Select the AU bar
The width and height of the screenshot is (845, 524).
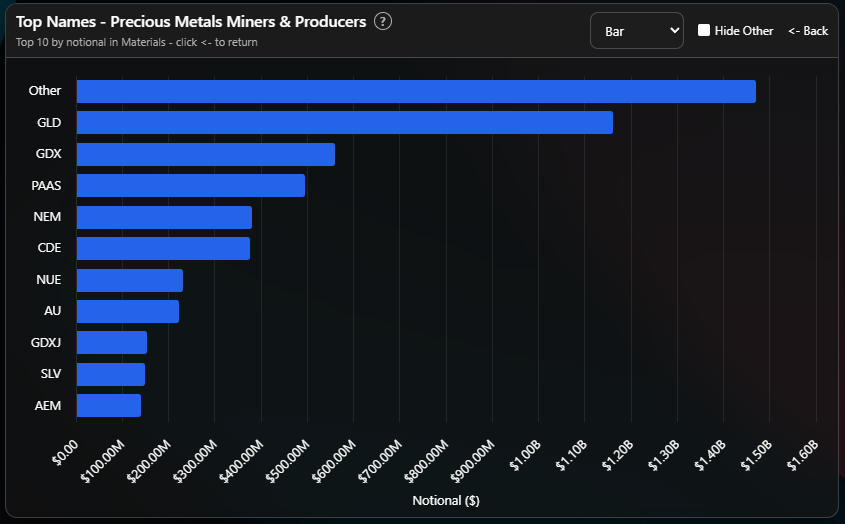click(128, 312)
